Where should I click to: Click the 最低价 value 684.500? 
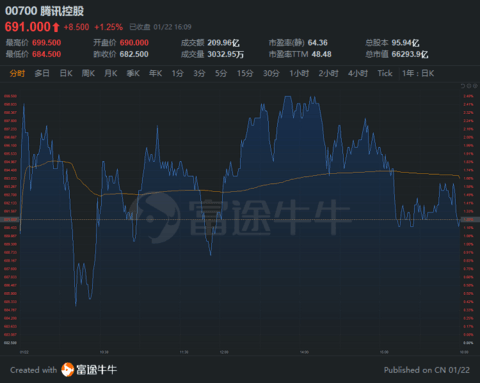tap(46, 54)
